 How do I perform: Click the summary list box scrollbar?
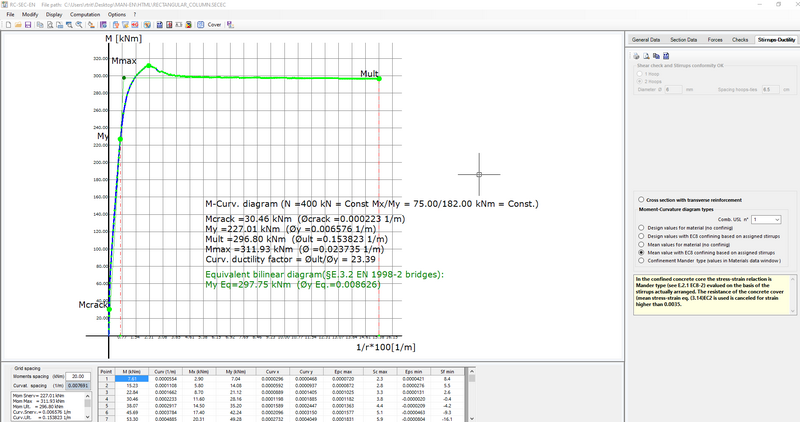point(88,406)
